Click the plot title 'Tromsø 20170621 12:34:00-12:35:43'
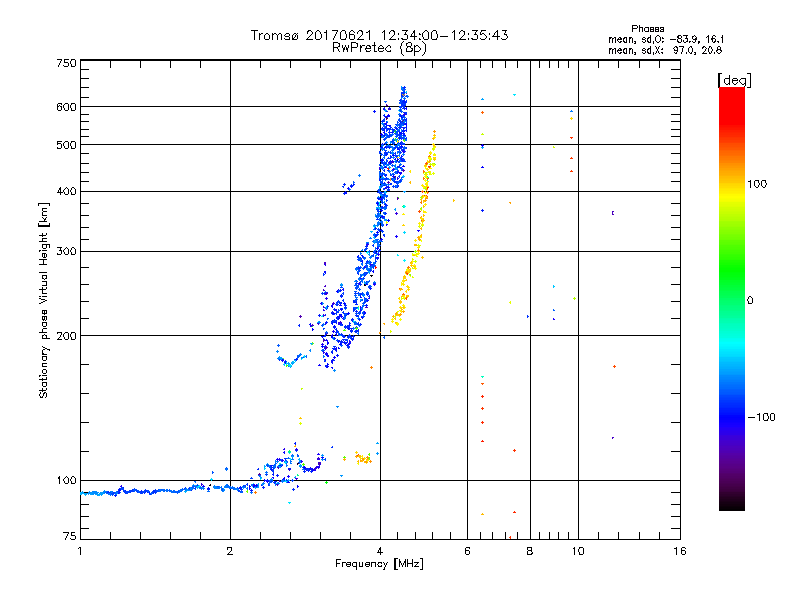800x600 pixels. (379, 35)
